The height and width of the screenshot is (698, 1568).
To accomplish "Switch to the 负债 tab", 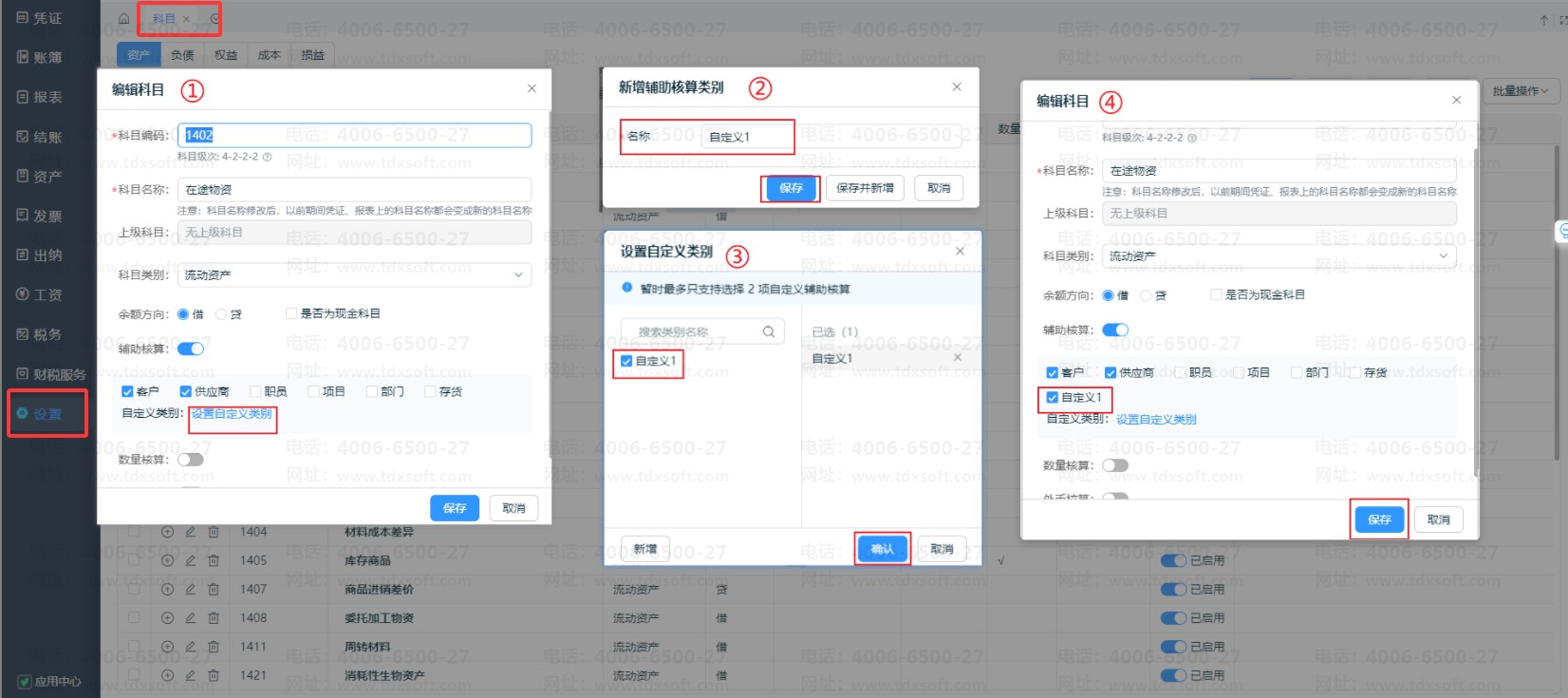I will point(182,55).
